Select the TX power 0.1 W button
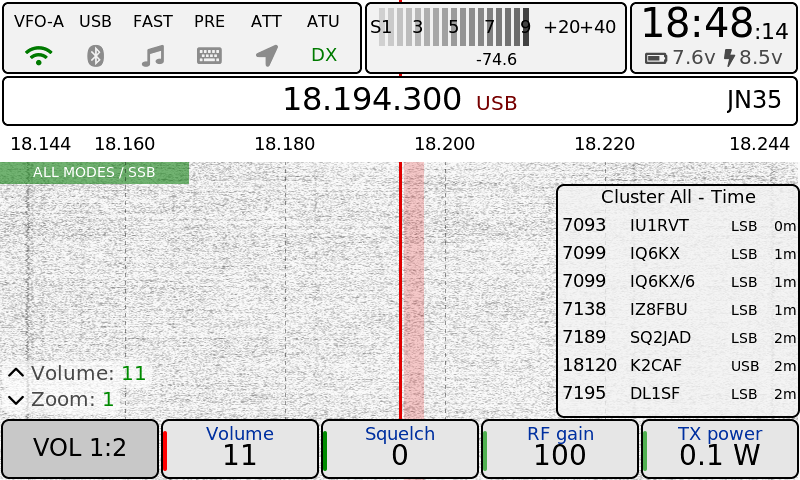The image size is (800, 480). (720, 449)
